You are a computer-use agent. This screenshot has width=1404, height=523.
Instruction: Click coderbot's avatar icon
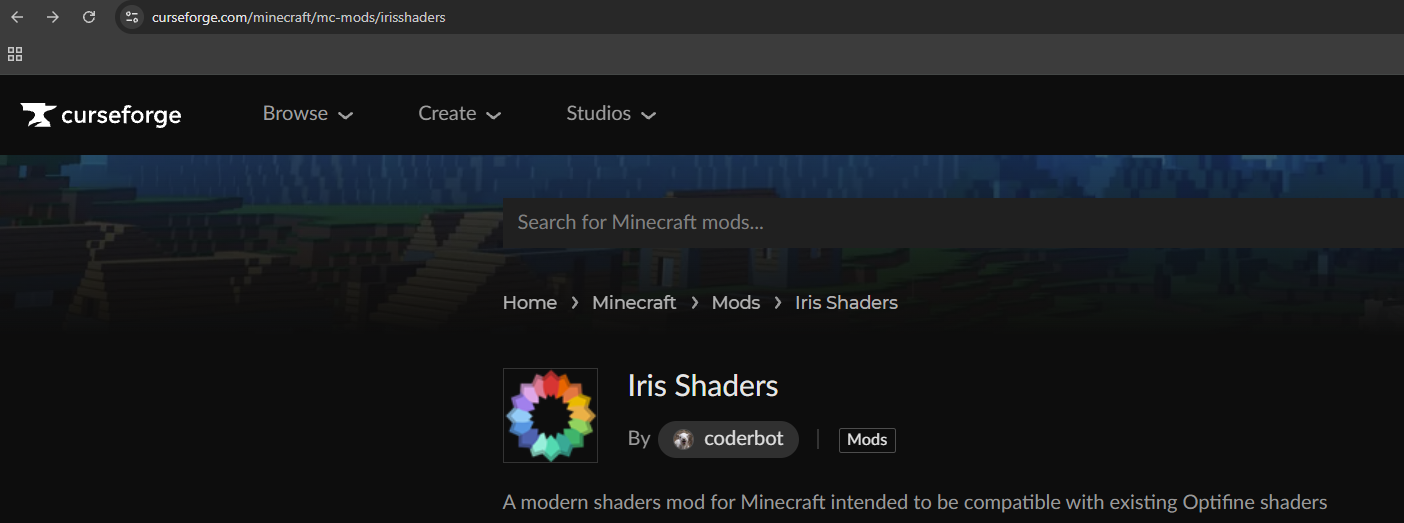tap(684, 439)
